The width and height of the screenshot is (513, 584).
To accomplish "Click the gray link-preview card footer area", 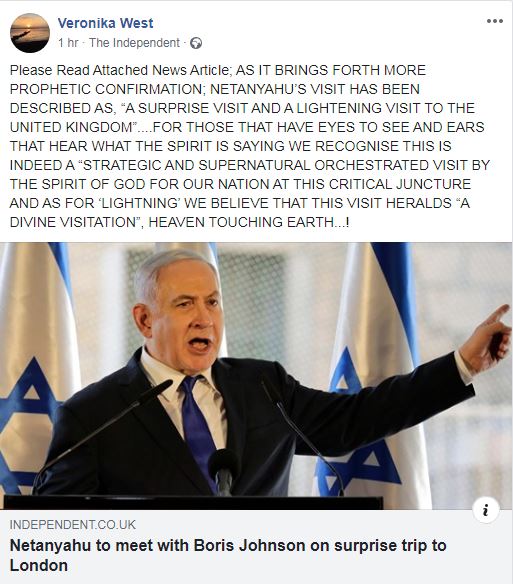I will [x=256, y=547].
